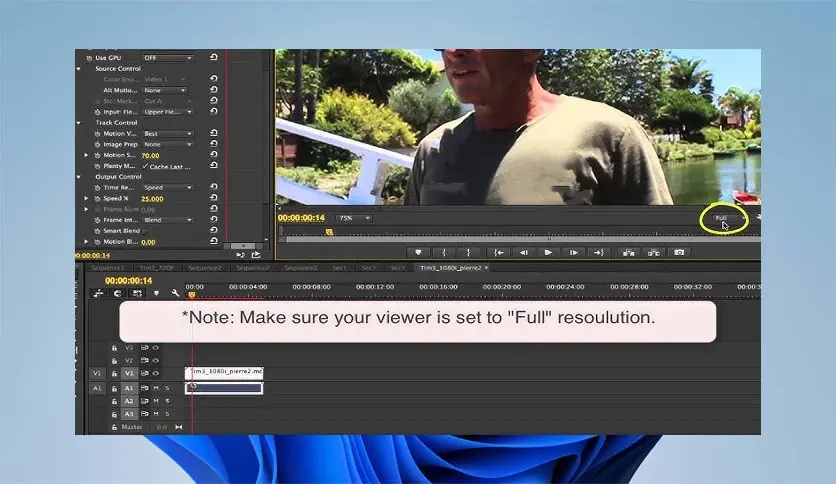
Task: Click the Go to In point icon
Action: tap(497, 253)
